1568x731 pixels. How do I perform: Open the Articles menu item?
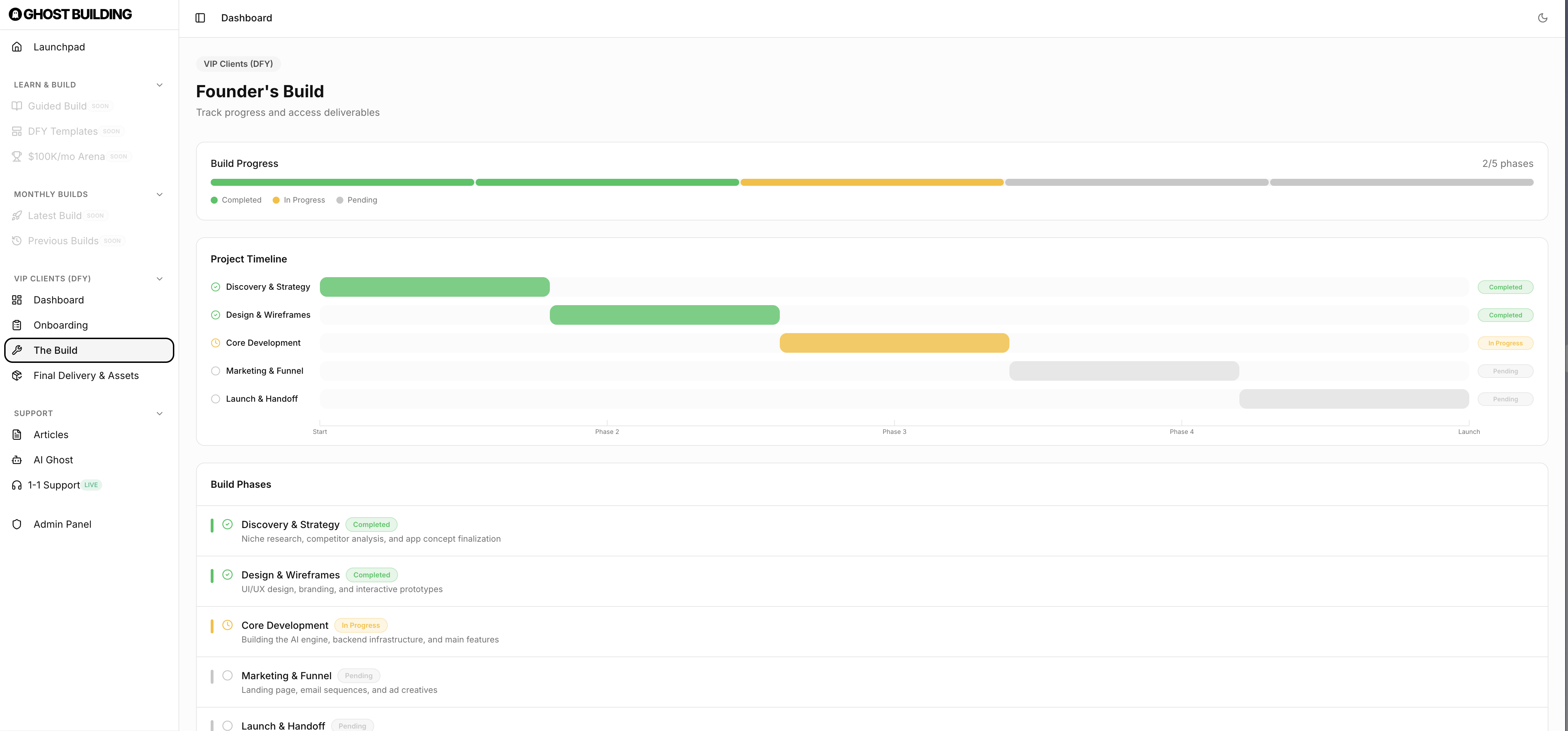click(x=50, y=435)
